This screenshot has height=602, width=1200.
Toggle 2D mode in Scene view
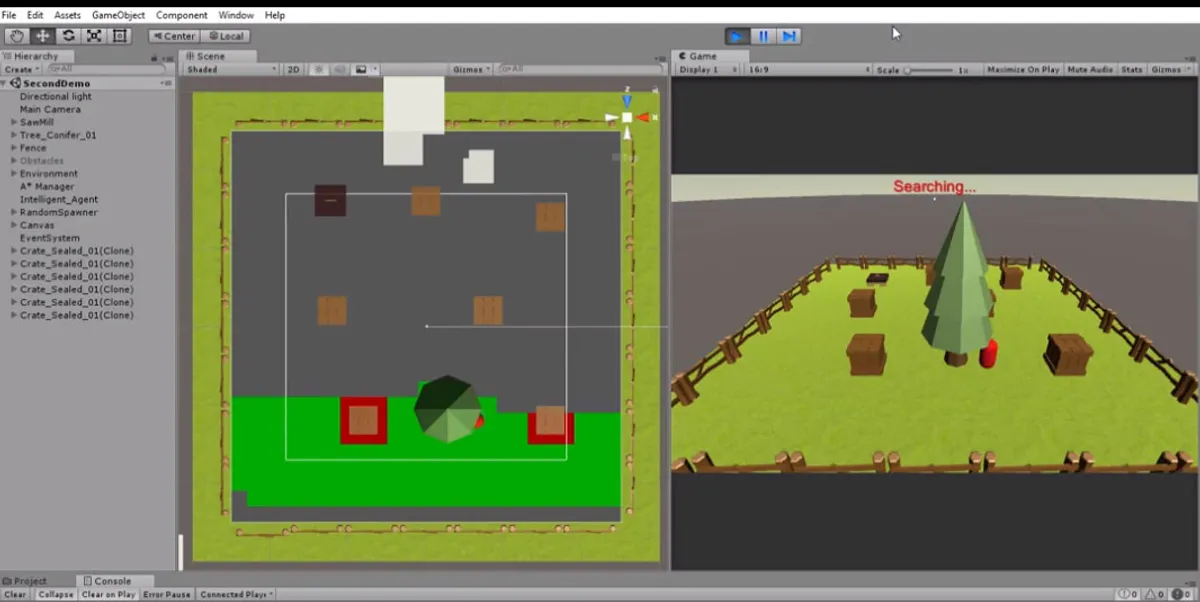294,70
